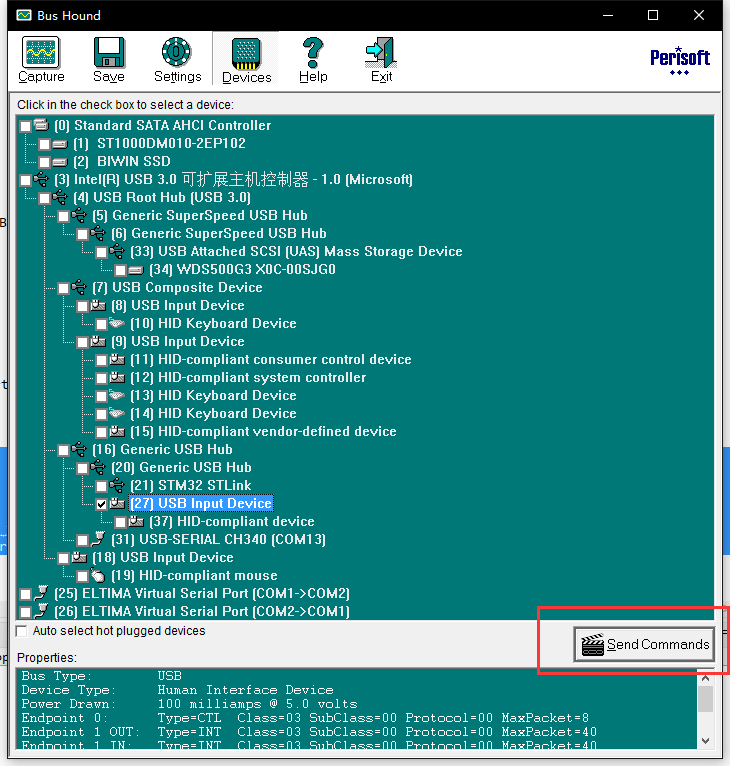The image size is (730, 766).
Task: Select the [9] USB Input Device row
Action: coord(178,341)
